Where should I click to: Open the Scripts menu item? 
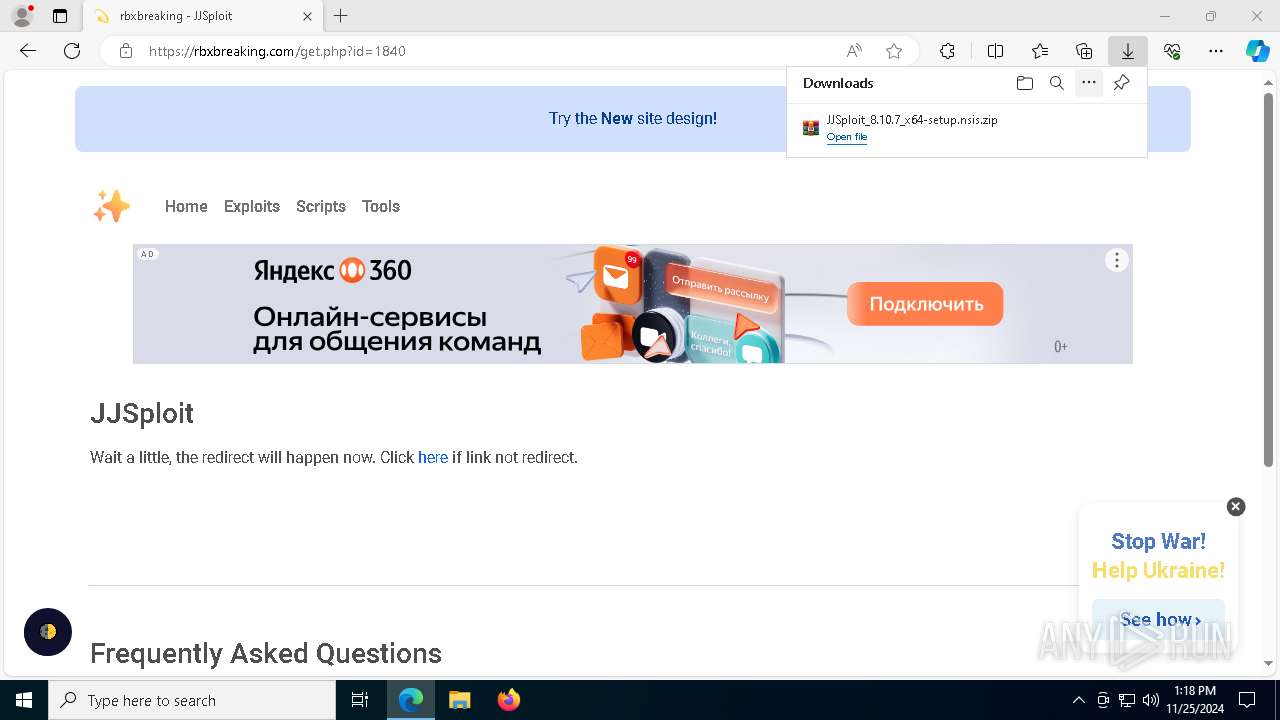(321, 206)
